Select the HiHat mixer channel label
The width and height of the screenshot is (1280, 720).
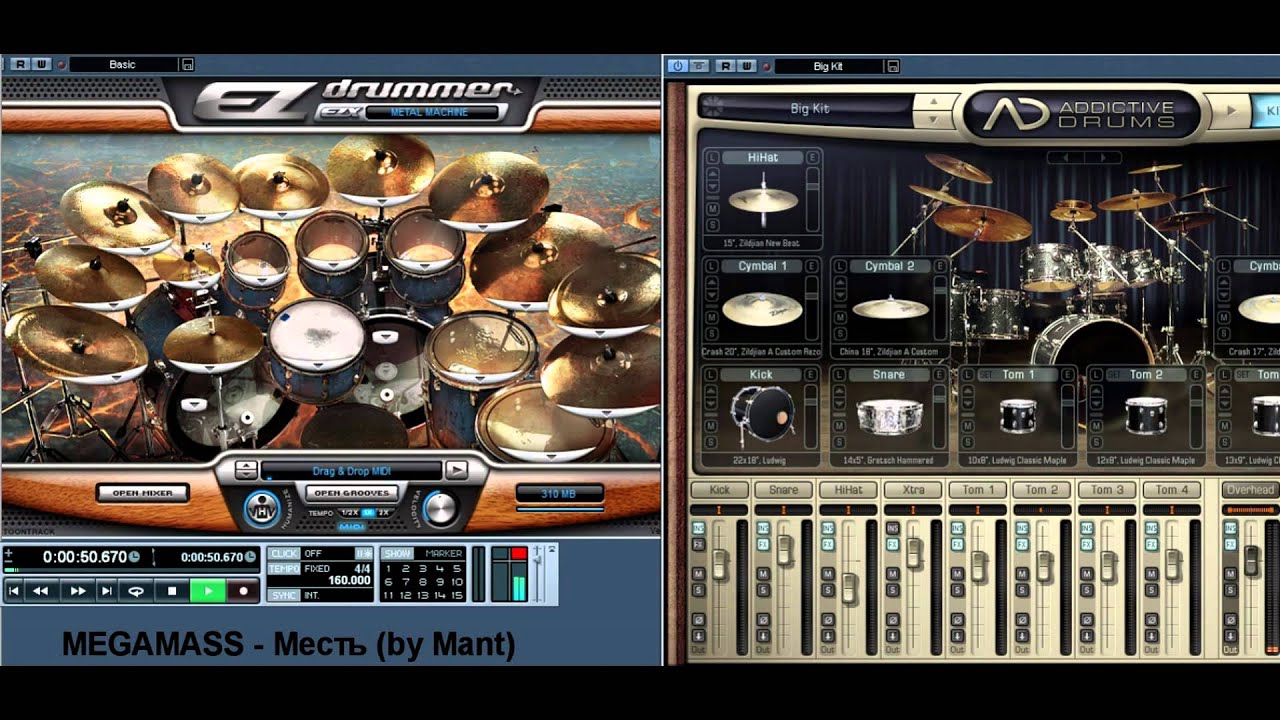[x=848, y=490]
